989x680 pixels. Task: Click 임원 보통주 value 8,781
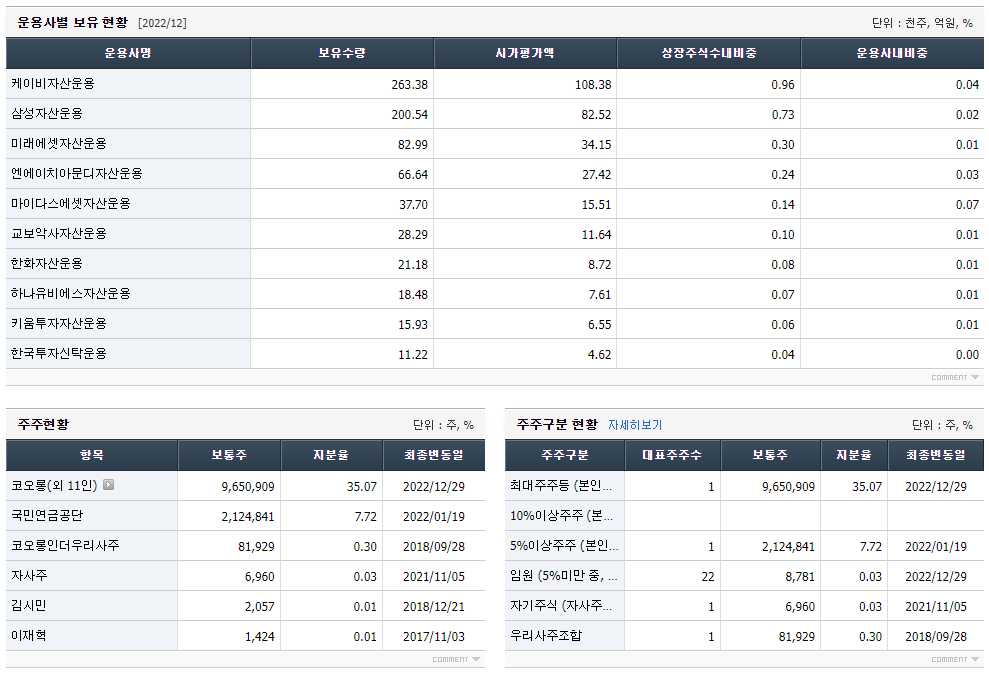799,577
